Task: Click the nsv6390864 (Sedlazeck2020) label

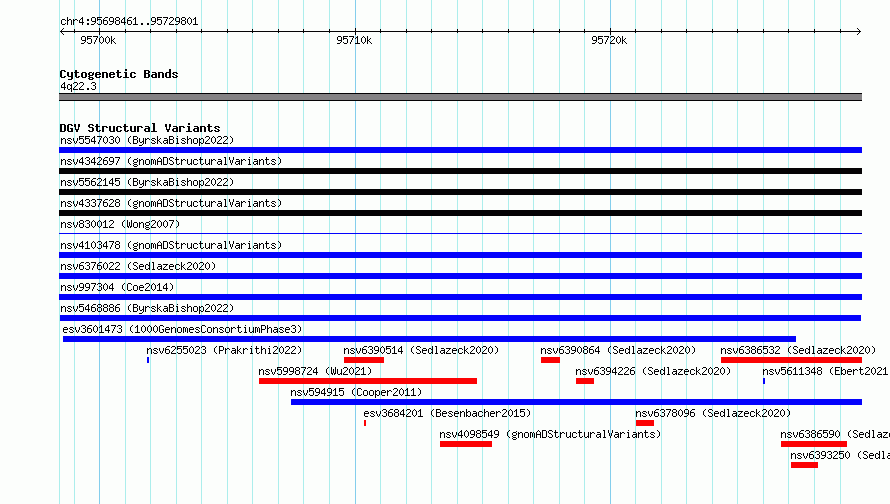Action: tap(618, 350)
